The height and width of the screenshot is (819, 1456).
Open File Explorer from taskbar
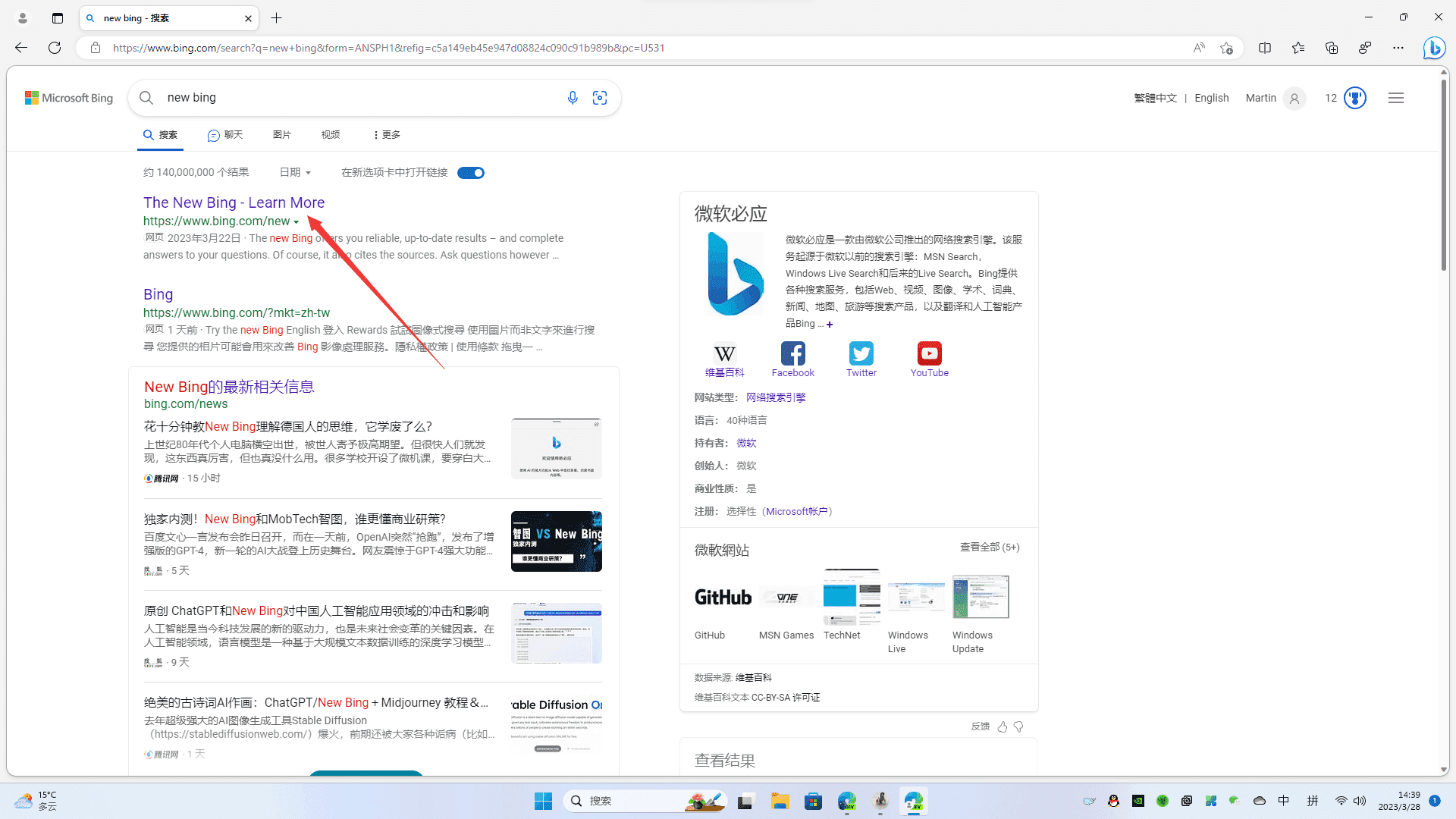(x=780, y=801)
